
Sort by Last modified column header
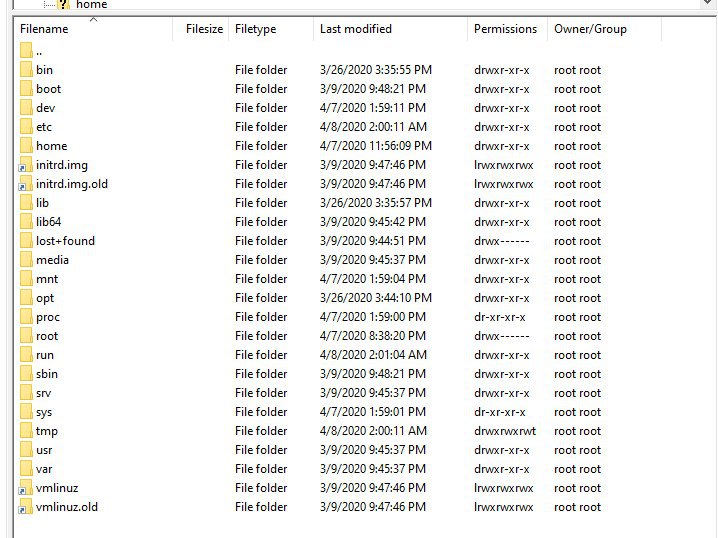click(391, 29)
